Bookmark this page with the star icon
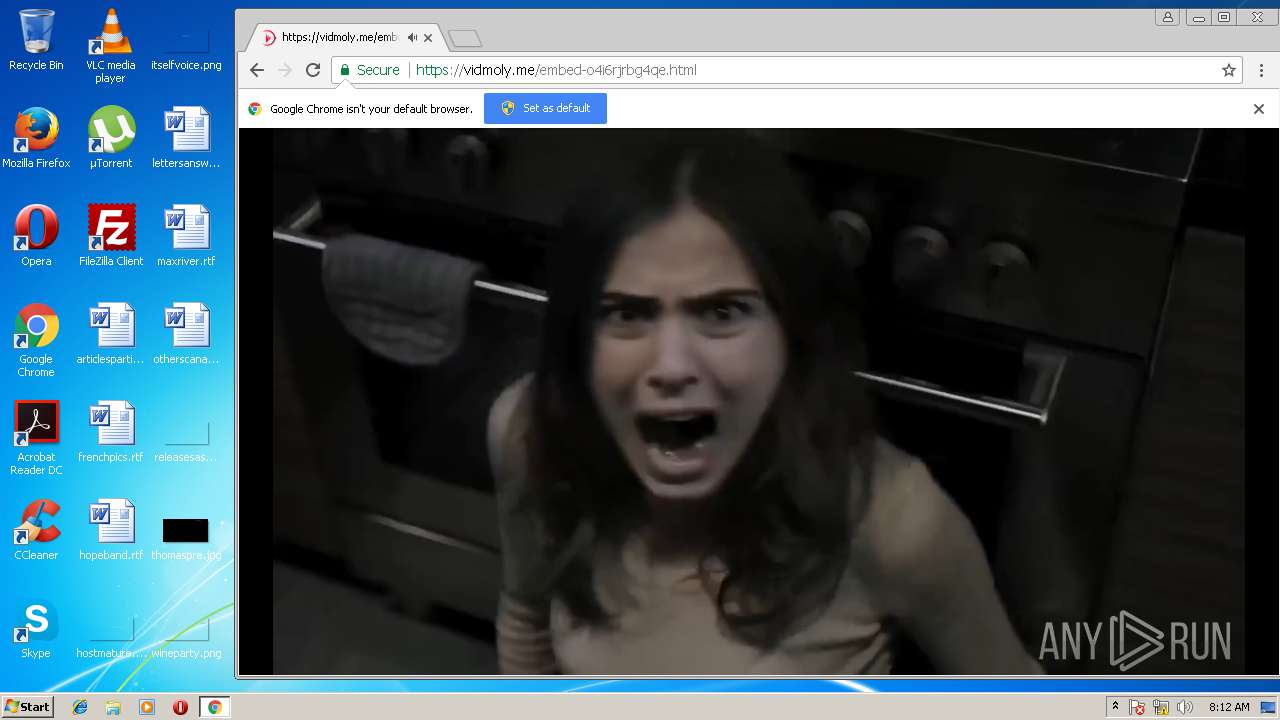The height and width of the screenshot is (720, 1280). [1229, 70]
